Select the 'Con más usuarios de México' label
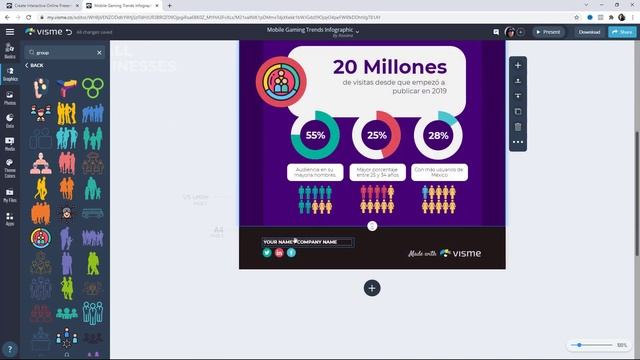Image resolution: width=640 pixels, height=360 pixels. pos(439,172)
